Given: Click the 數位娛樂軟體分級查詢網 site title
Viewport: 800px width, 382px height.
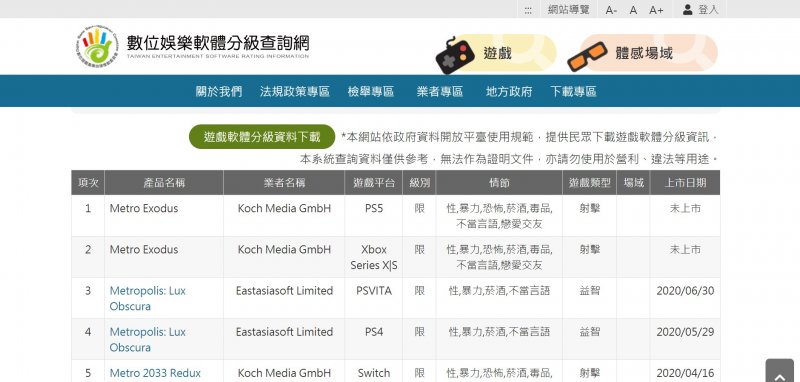Looking at the screenshot, I should click(218, 43).
